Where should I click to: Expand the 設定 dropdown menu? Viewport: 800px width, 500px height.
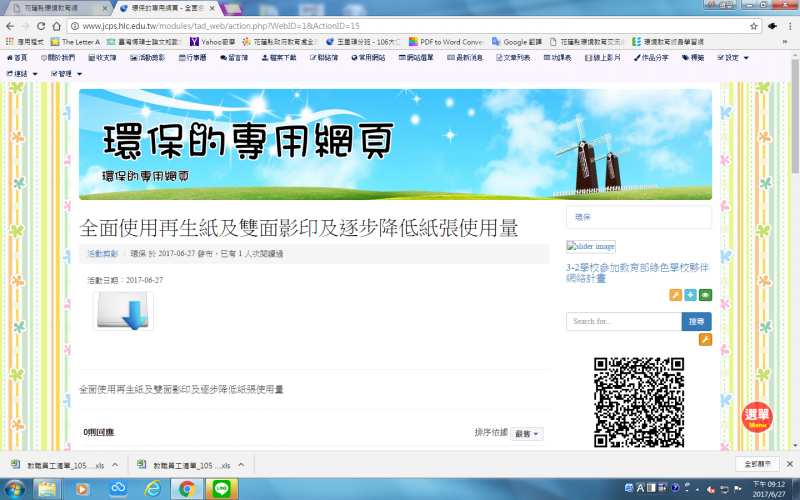(733, 58)
